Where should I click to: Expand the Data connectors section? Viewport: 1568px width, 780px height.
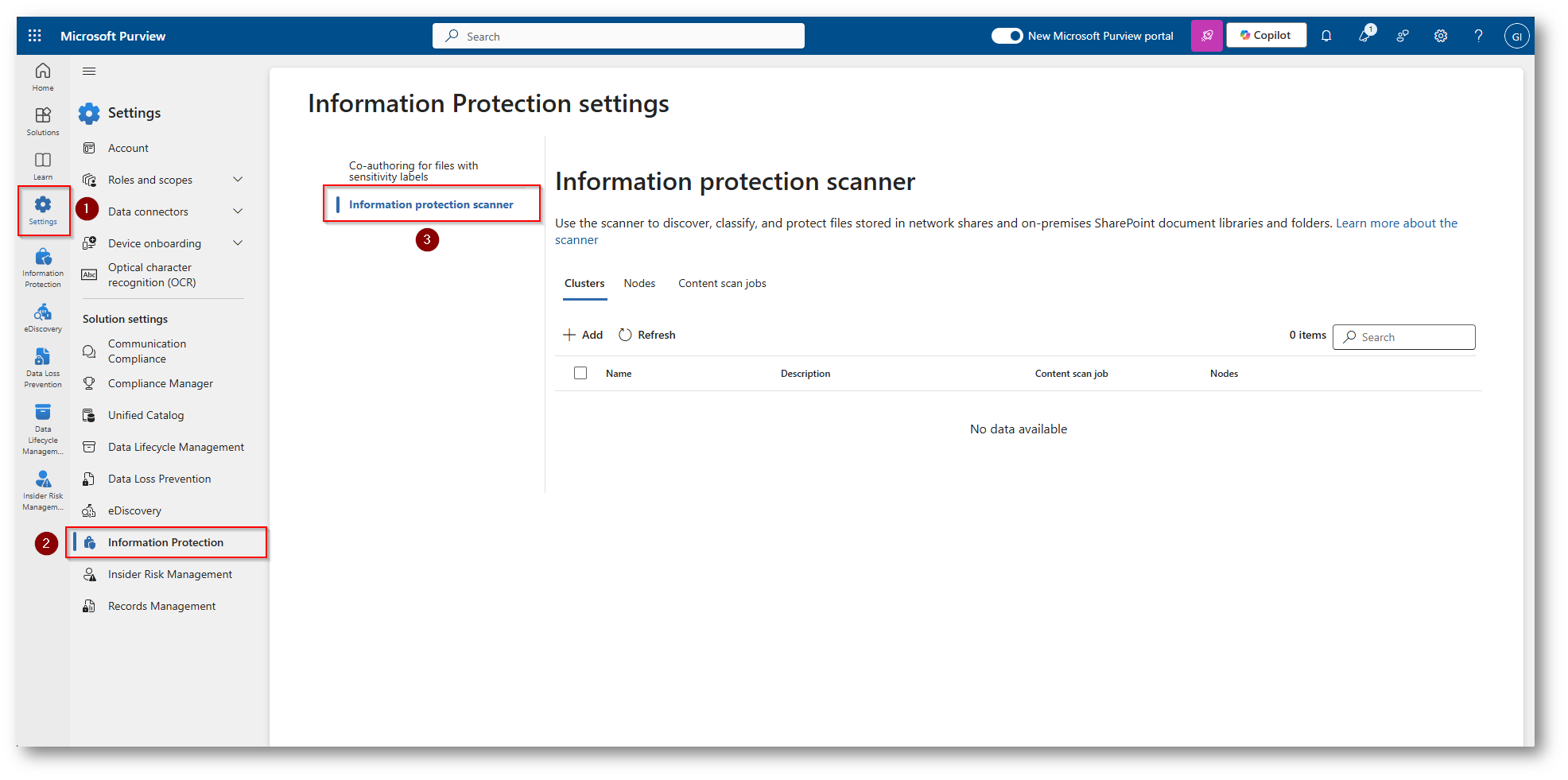(237, 211)
